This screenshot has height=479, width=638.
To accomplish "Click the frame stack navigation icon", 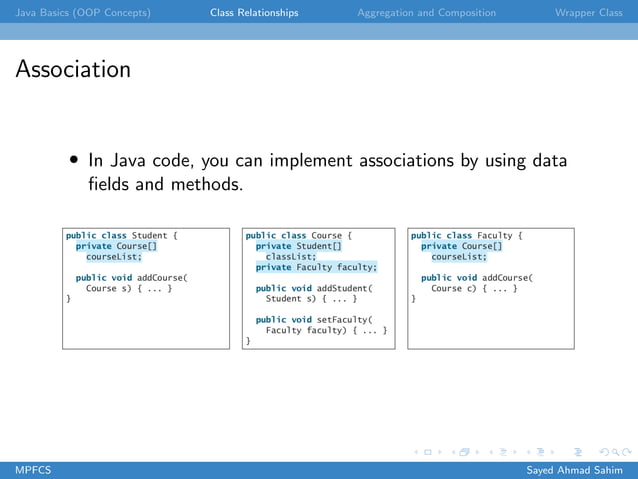I will [x=465, y=452].
